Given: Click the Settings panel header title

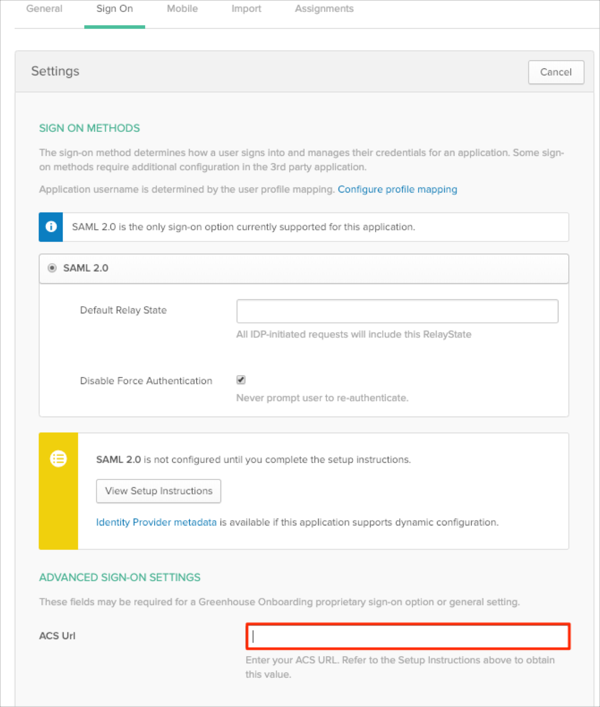Looking at the screenshot, I should pyautogui.click(x=55, y=72).
